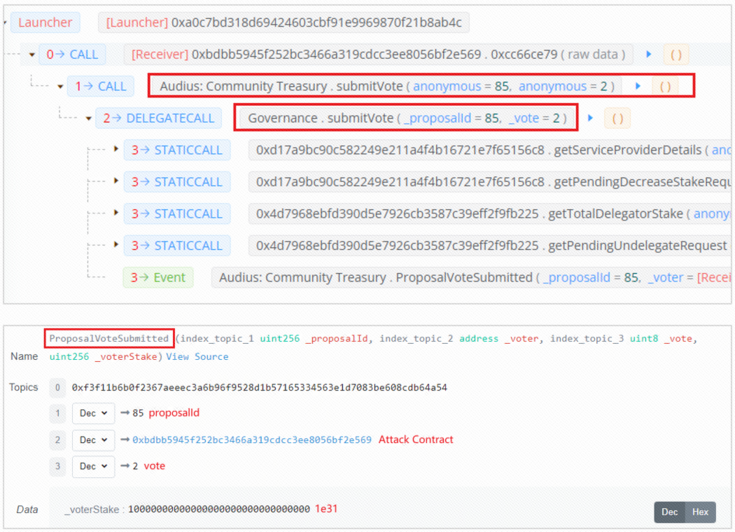The width and height of the screenshot is (735, 532).
Task: Select the ProposalVoteSubmitted event row text
Action: pos(471,277)
